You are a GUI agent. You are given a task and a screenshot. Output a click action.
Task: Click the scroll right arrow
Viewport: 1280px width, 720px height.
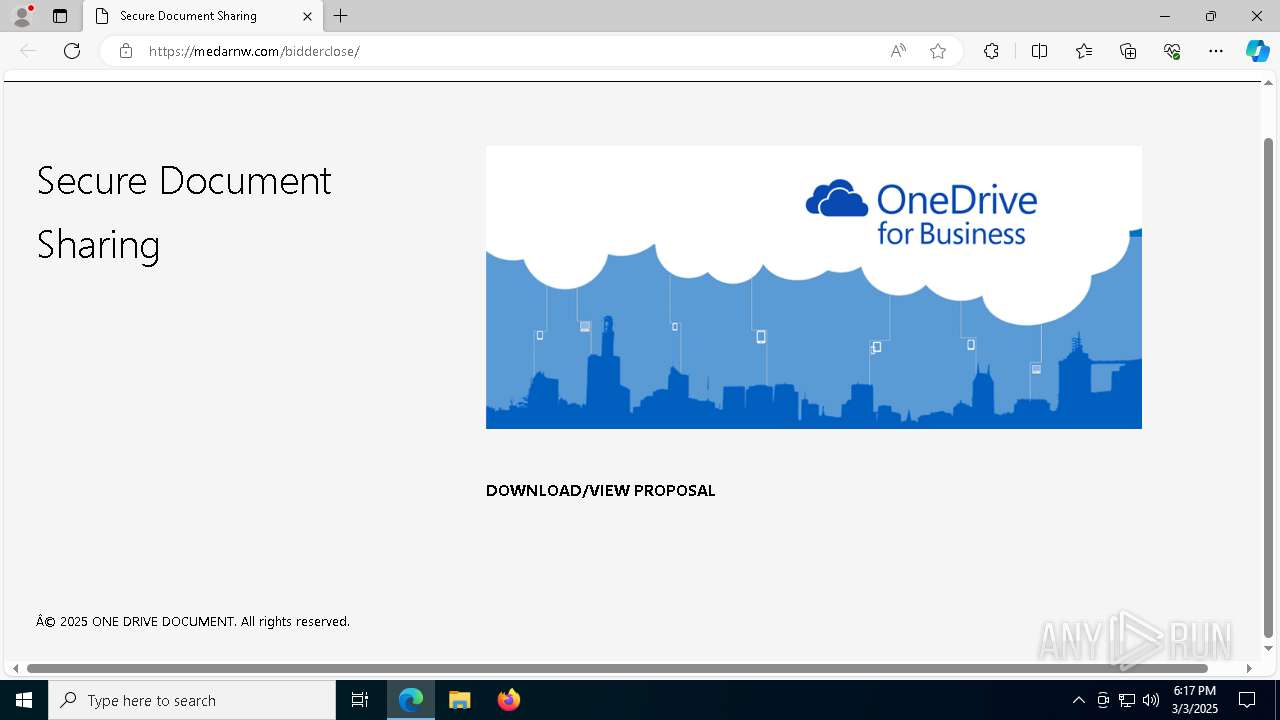click(1249, 668)
